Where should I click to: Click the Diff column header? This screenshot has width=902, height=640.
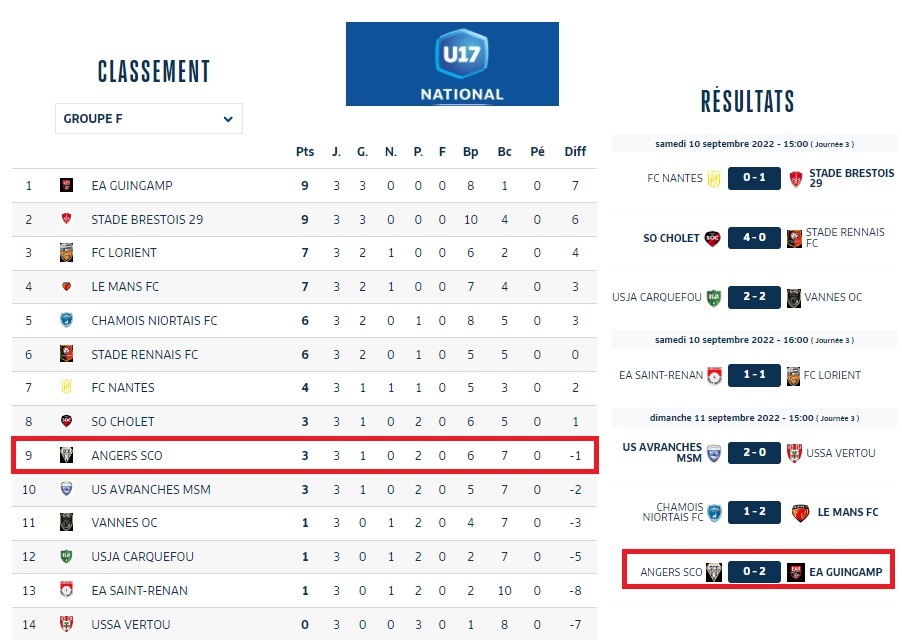coord(575,152)
